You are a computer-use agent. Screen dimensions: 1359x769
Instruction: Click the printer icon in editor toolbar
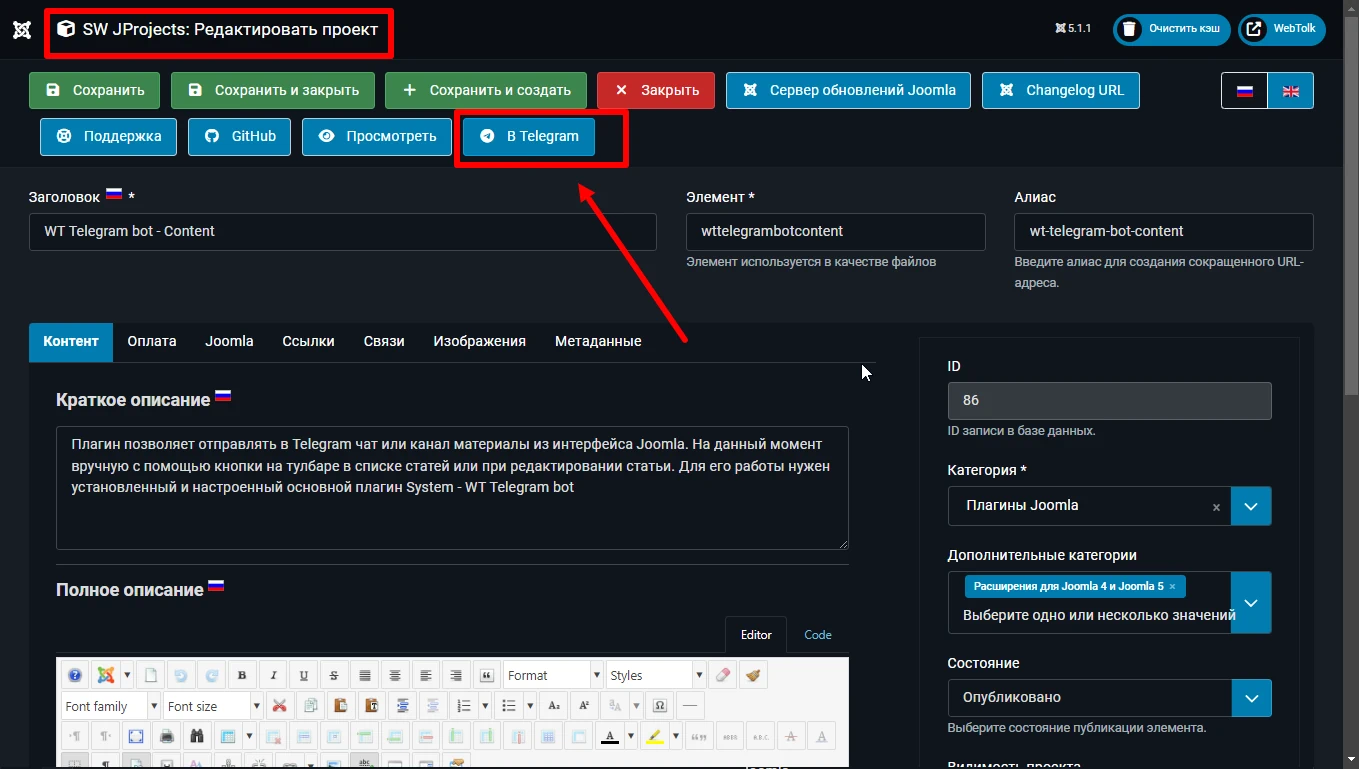[x=167, y=737]
